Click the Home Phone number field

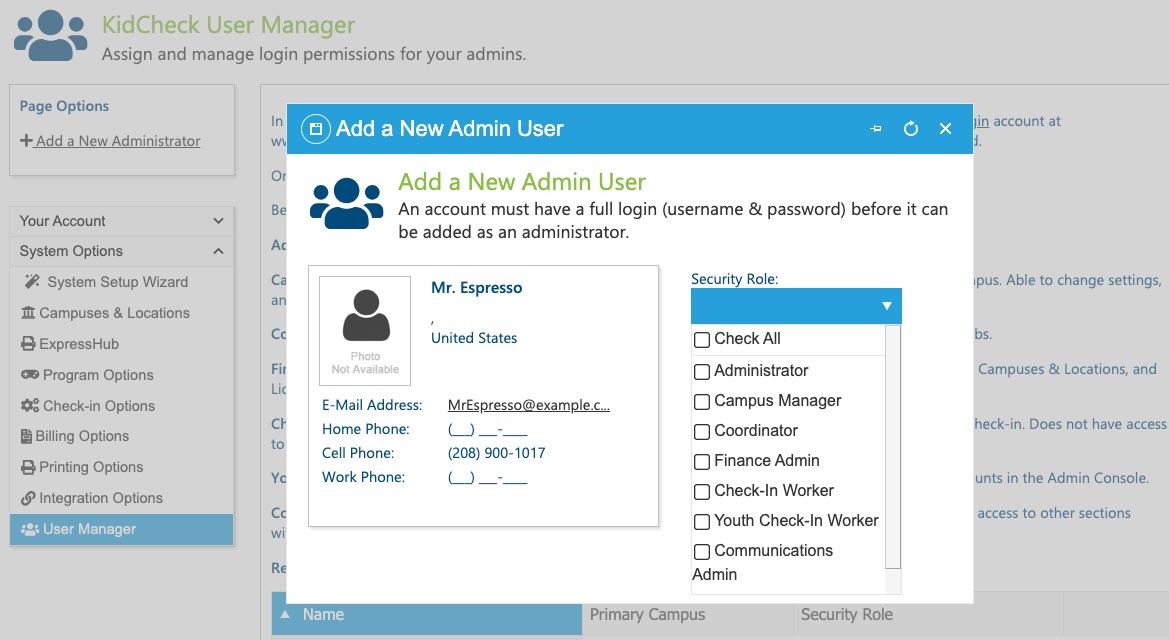coord(488,429)
